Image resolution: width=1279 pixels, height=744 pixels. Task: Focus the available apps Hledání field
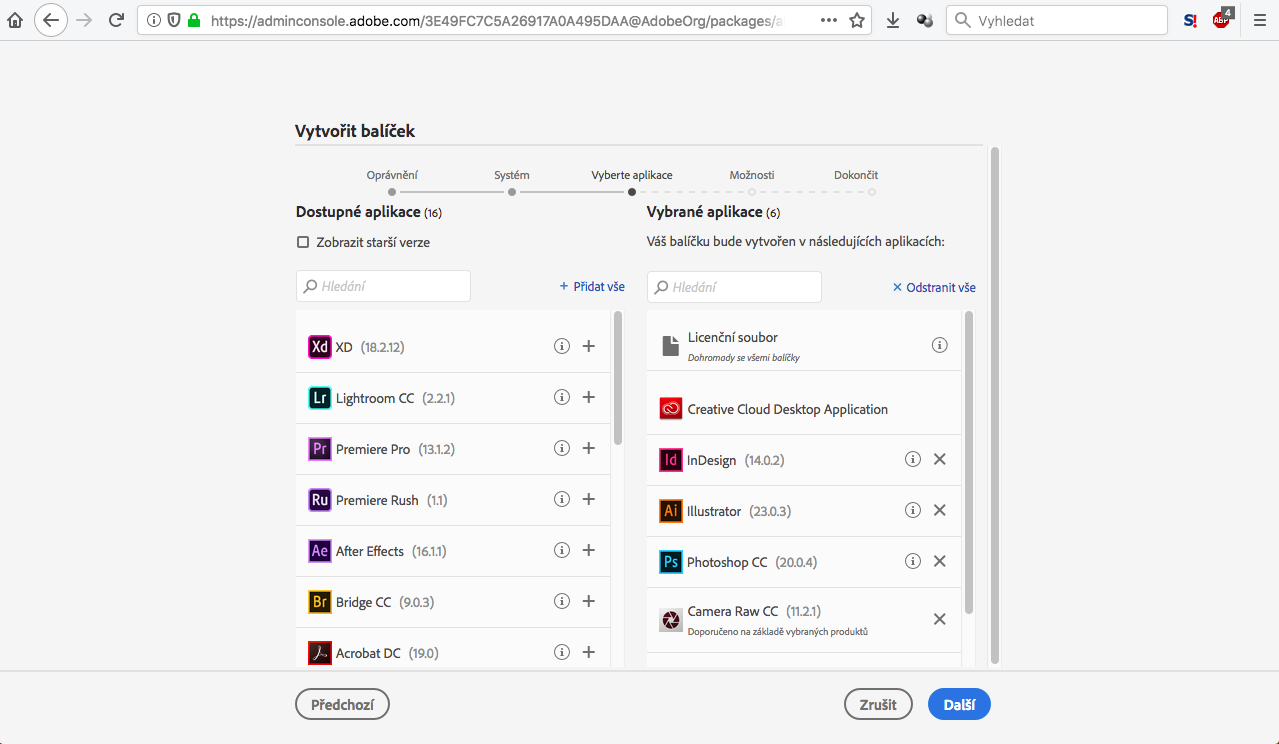(383, 286)
